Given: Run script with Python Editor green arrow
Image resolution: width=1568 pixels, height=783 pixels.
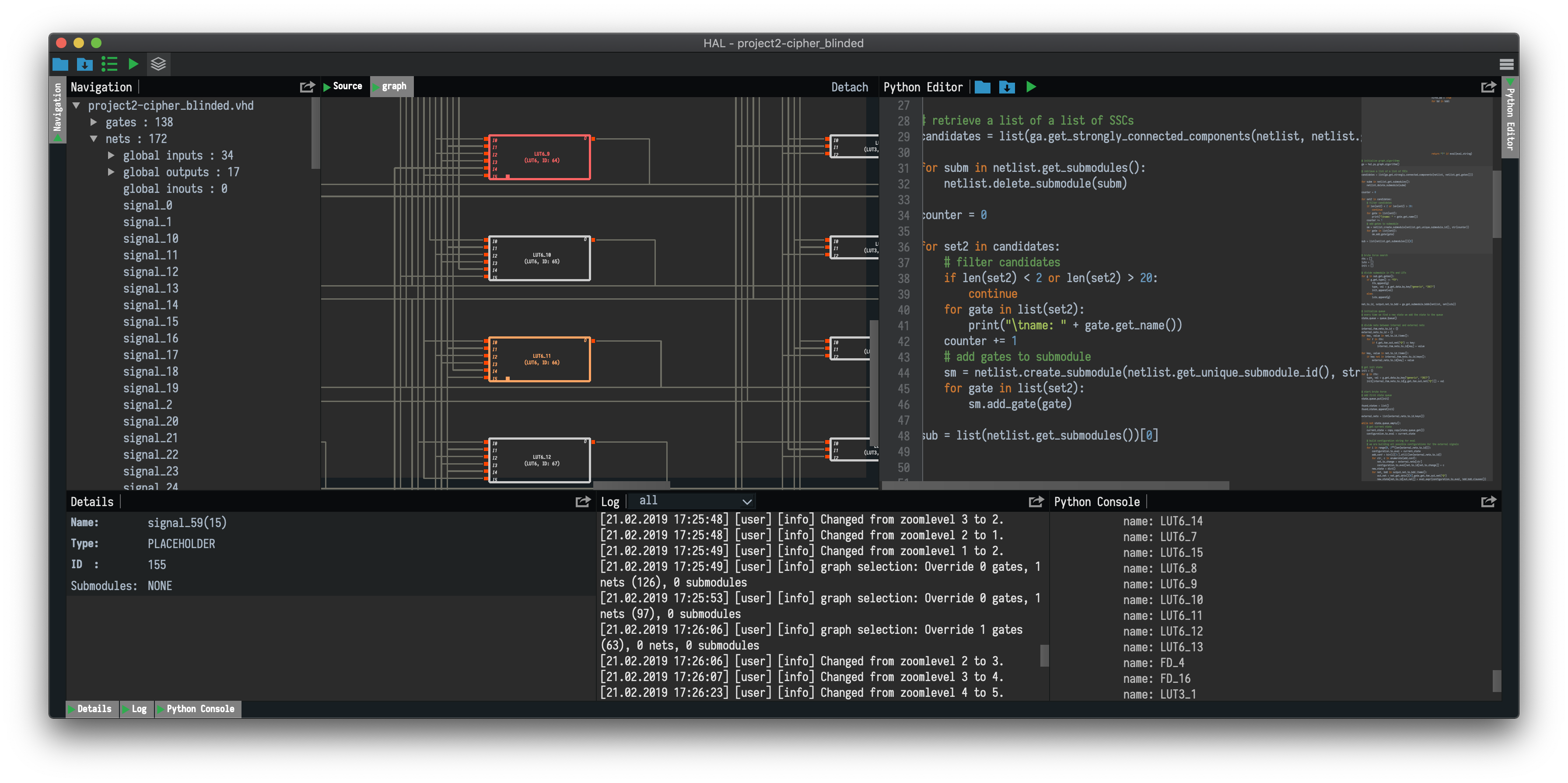Looking at the screenshot, I should coord(1031,87).
